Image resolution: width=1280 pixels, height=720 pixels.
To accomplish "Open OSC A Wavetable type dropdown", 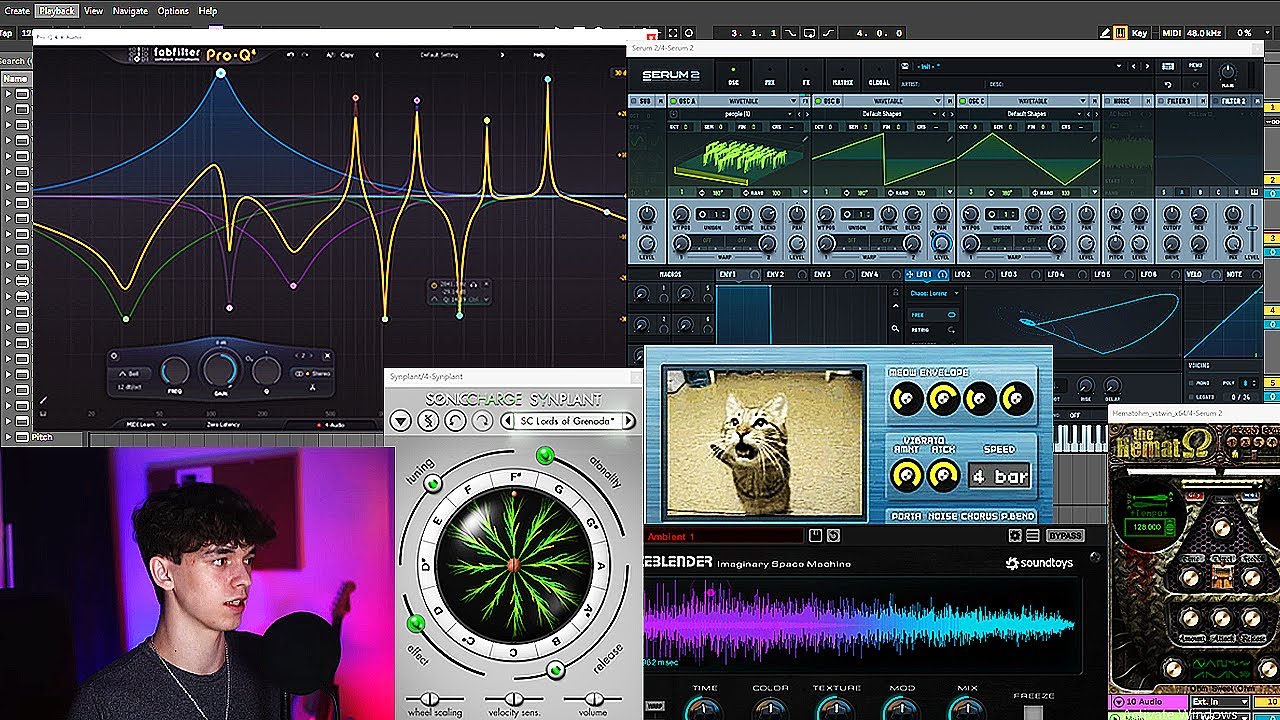I will [x=750, y=101].
